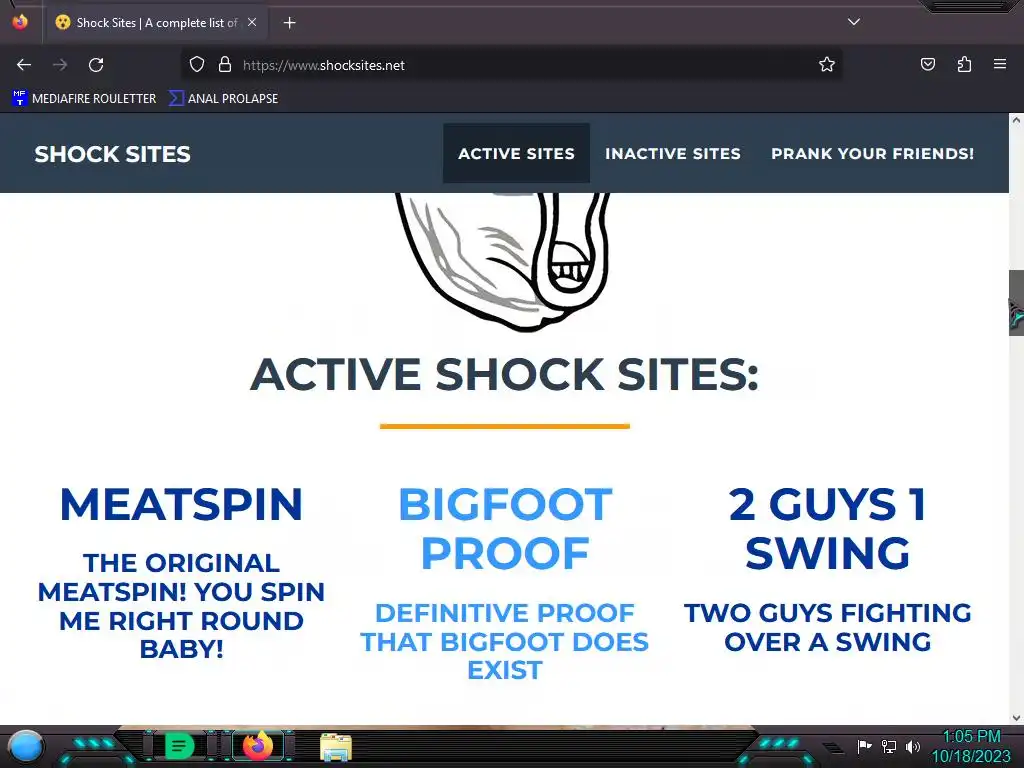This screenshot has width=1024, height=768.
Task: Open the tracking protection shield icon
Action: 197,65
